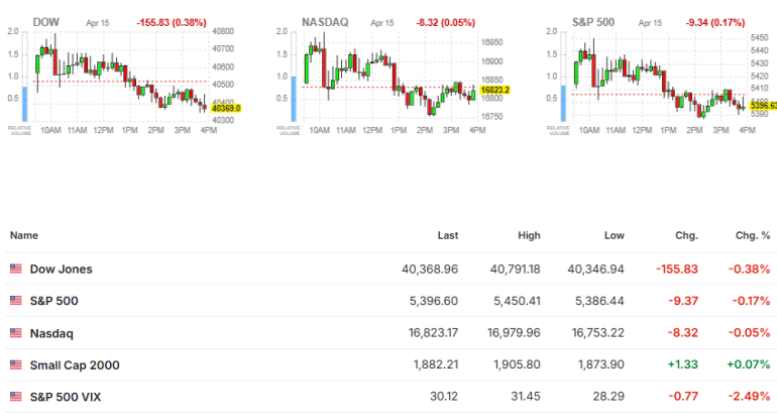
Task: Click the US flag icon beside Nasdaq
Action: point(16,333)
